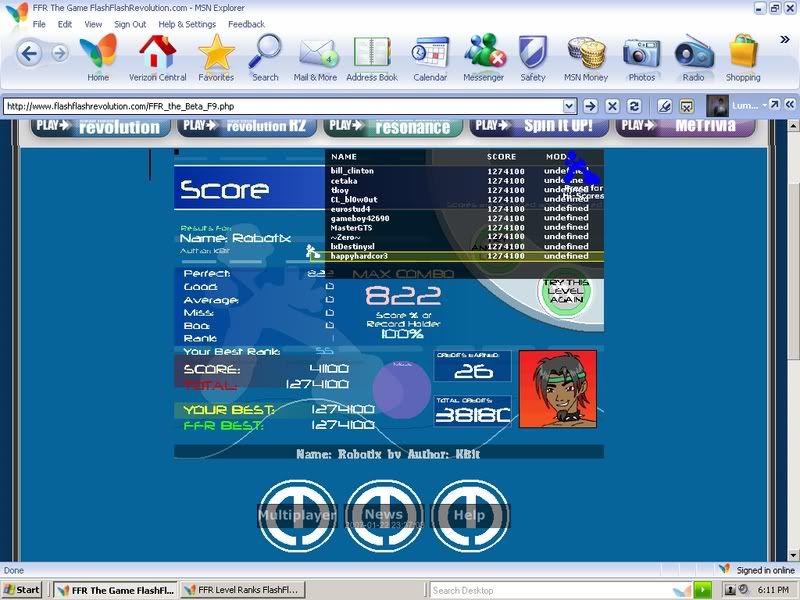The height and width of the screenshot is (600, 800).
Task: Expand the address bar URL dropdown
Action: point(569,105)
